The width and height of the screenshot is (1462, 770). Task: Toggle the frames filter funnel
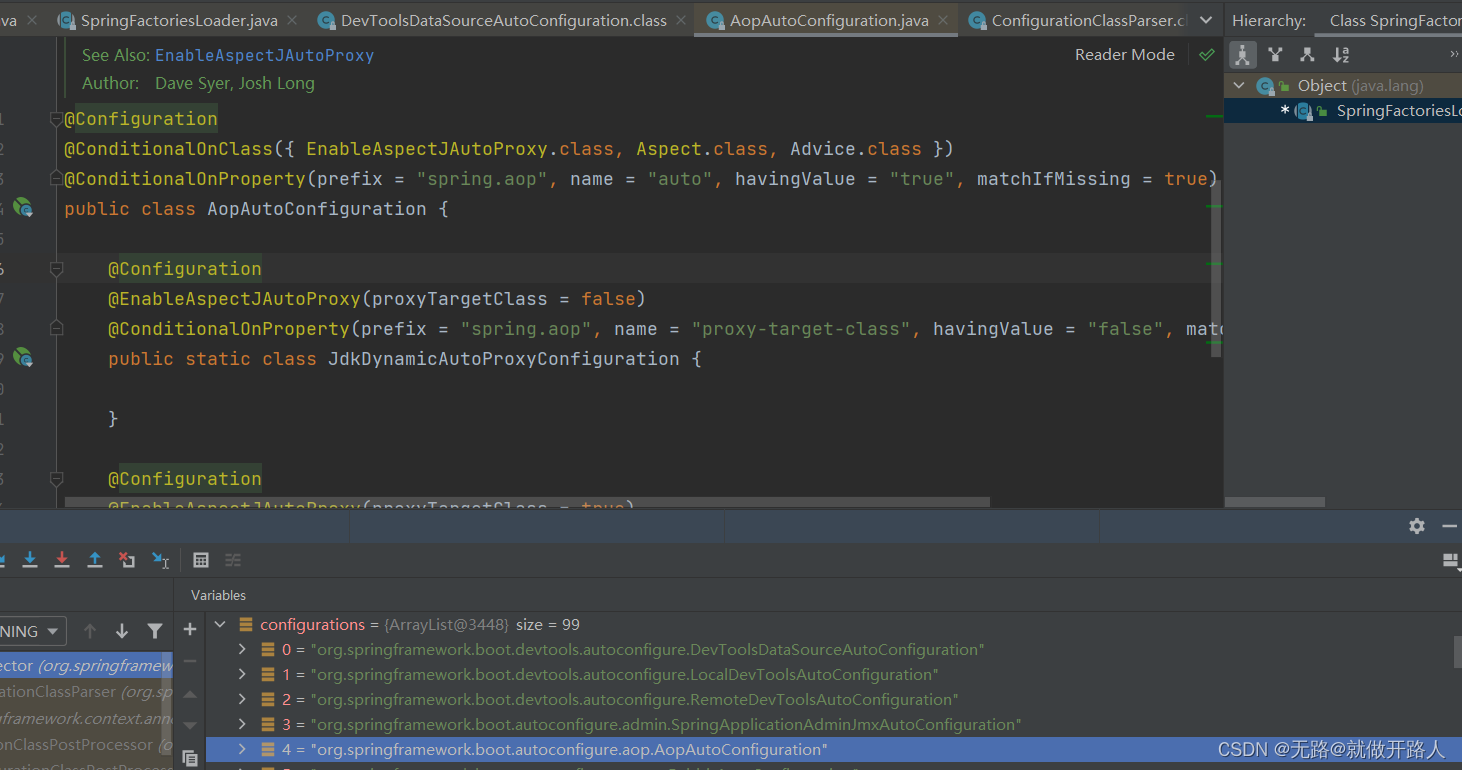coord(154,631)
